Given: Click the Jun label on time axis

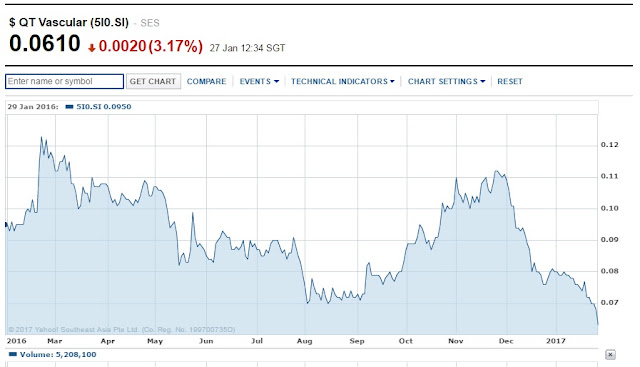Looking at the screenshot, I should (206, 341).
